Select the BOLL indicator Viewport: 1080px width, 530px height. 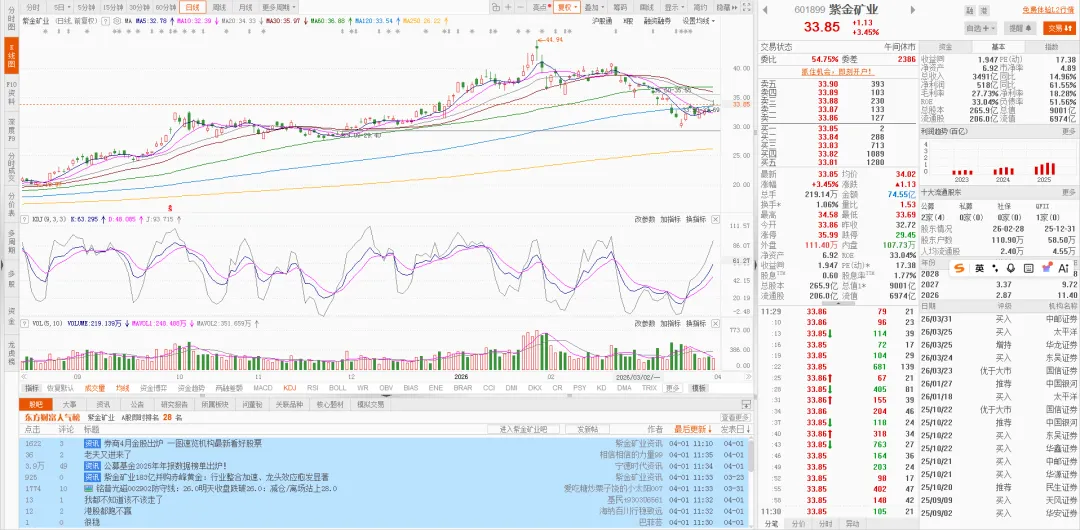point(338,388)
